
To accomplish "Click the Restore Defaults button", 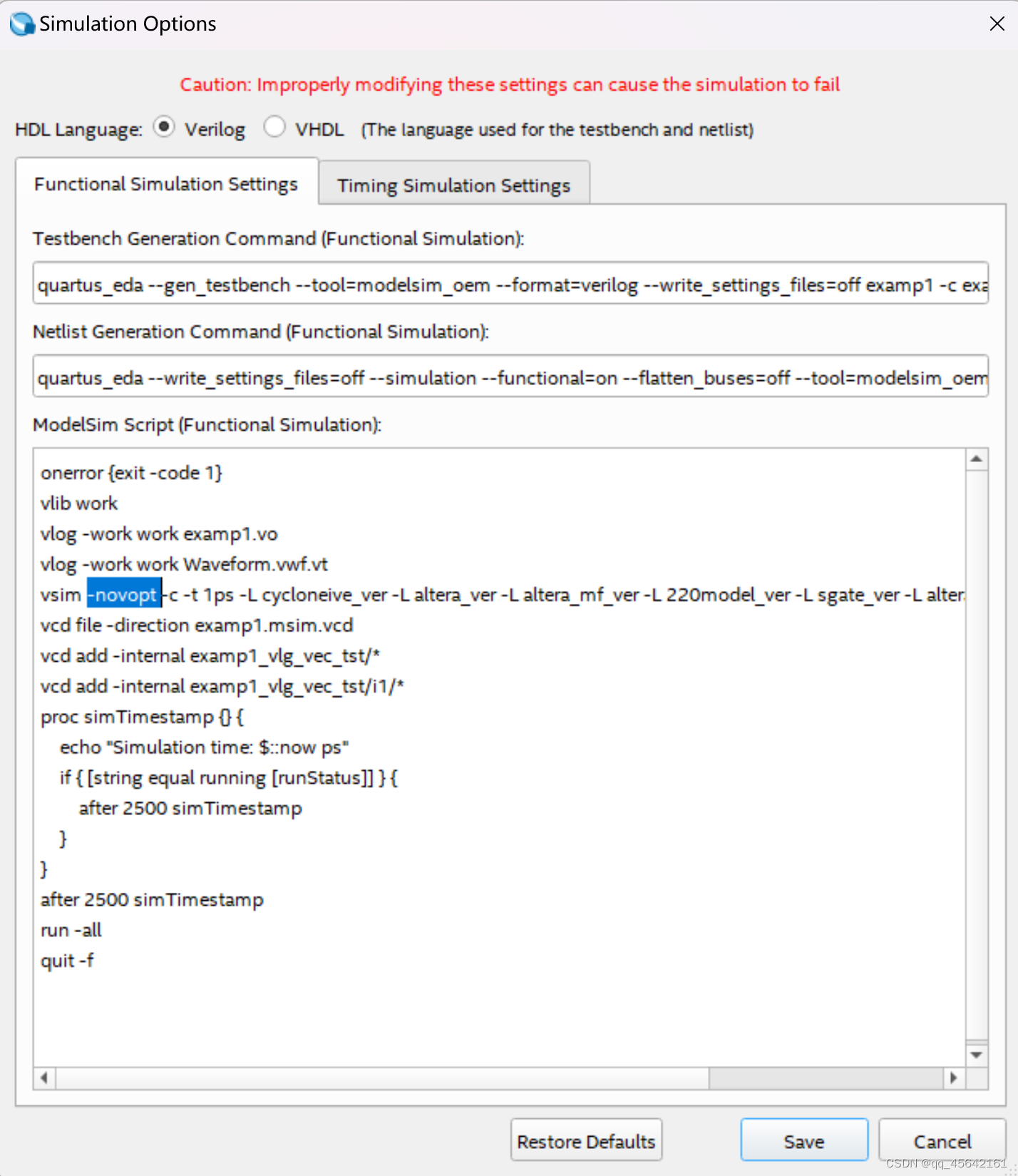I will pos(586,1141).
